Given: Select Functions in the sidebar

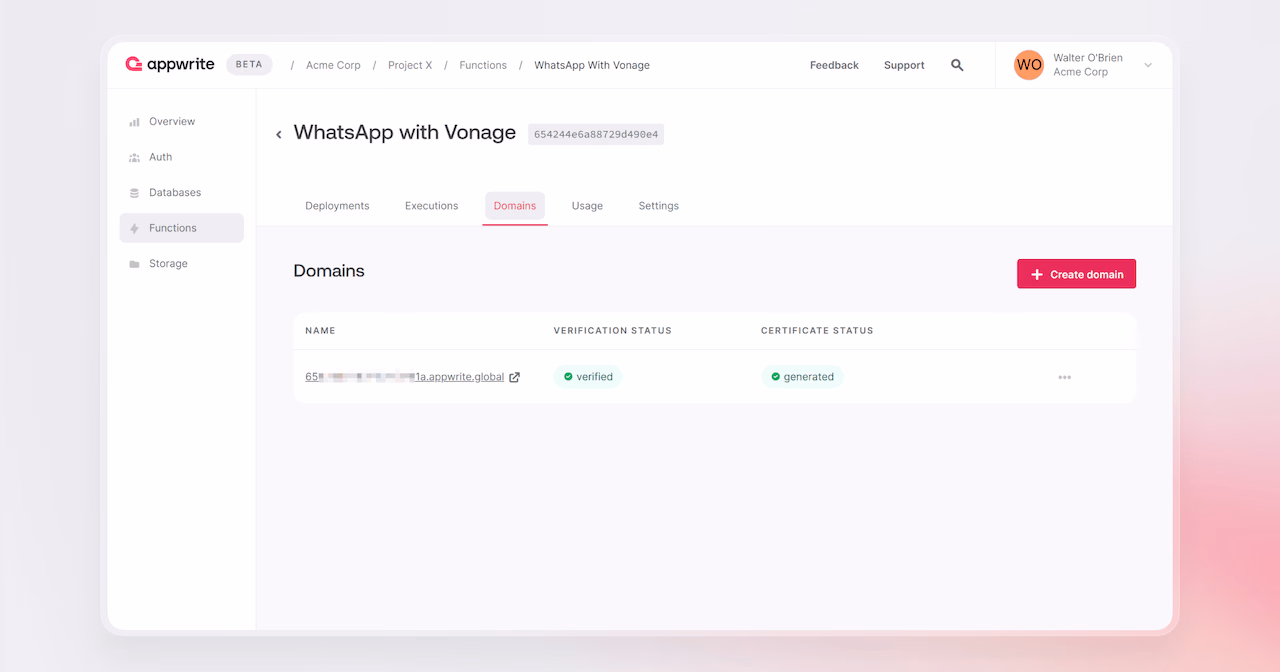Looking at the screenshot, I should 181,228.
